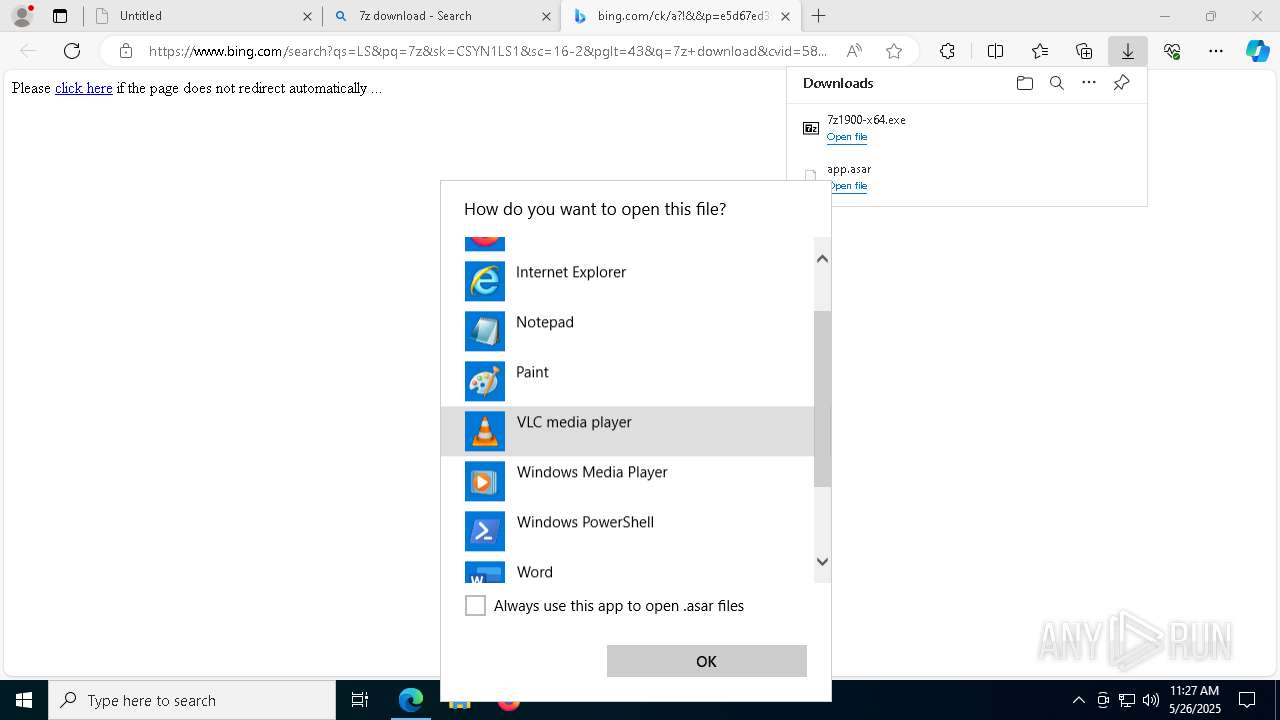1280x720 pixels.
Task: Open downloads folder from Downloads panel
Action: click(1024, 83)
